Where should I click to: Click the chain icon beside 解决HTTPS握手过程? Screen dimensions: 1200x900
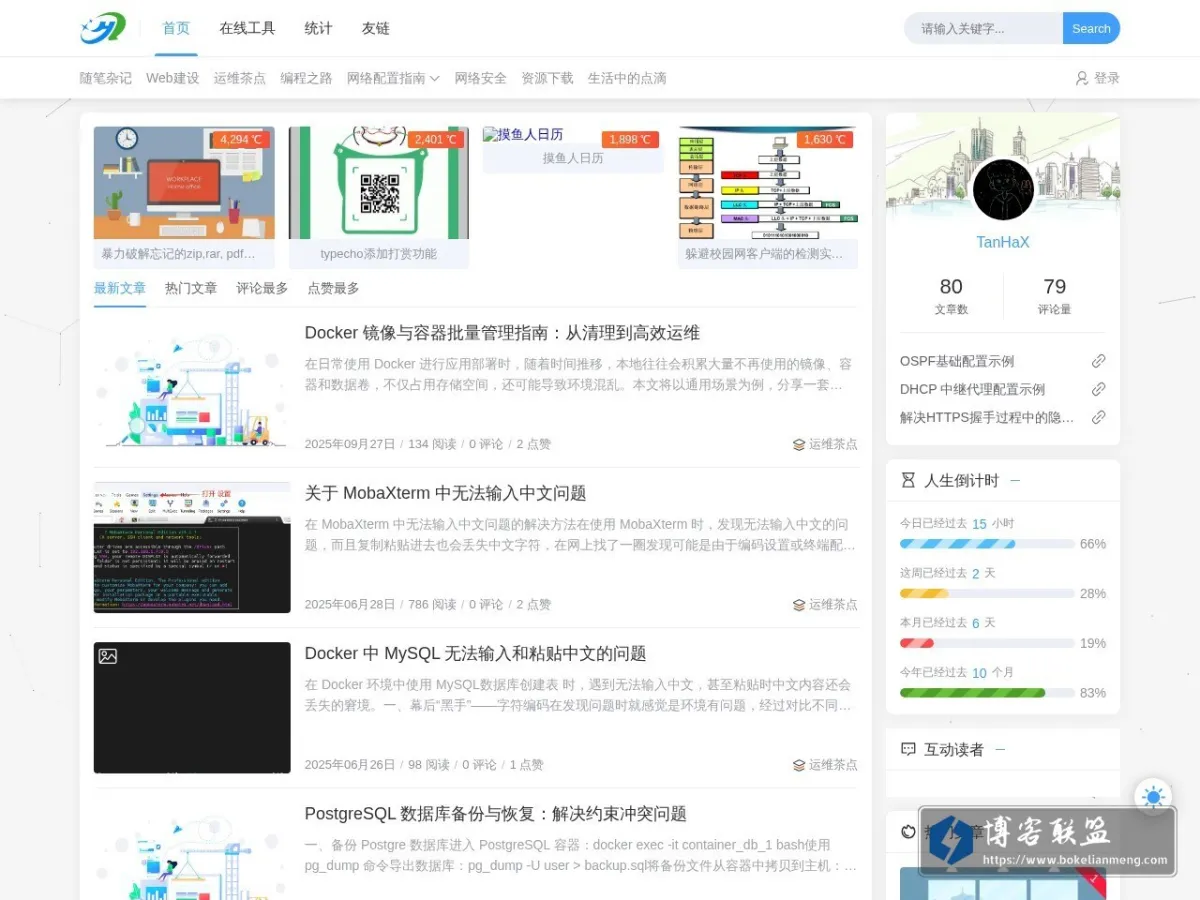point(1098,417)
